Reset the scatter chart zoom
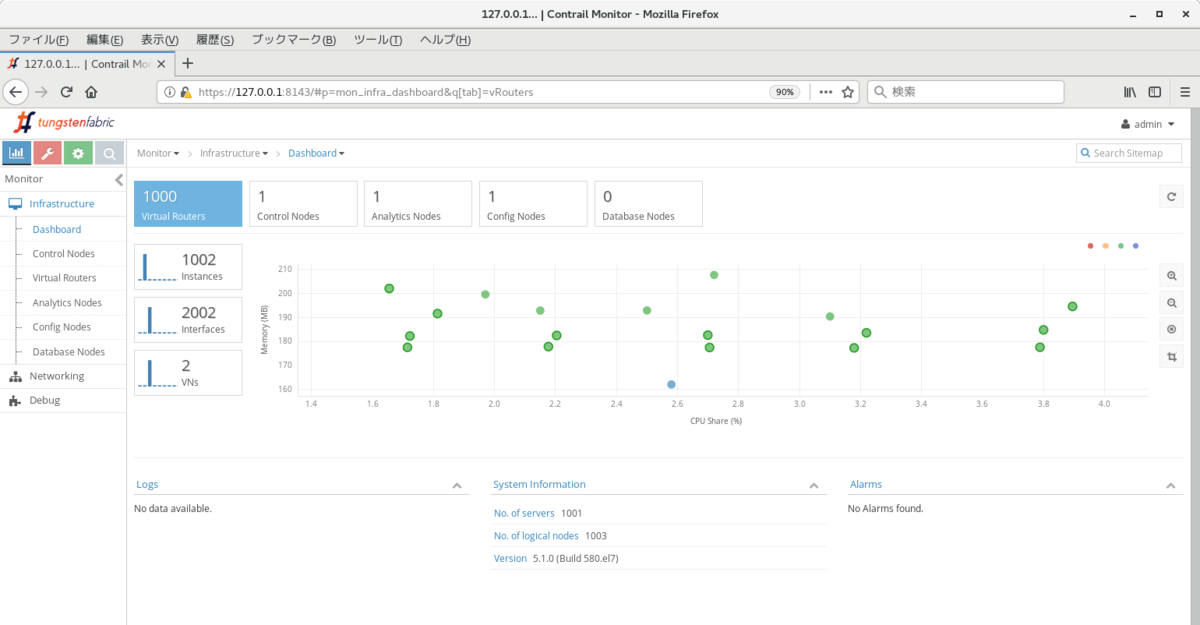The height and width of the screenshot is (625, 1200). 1171,329
